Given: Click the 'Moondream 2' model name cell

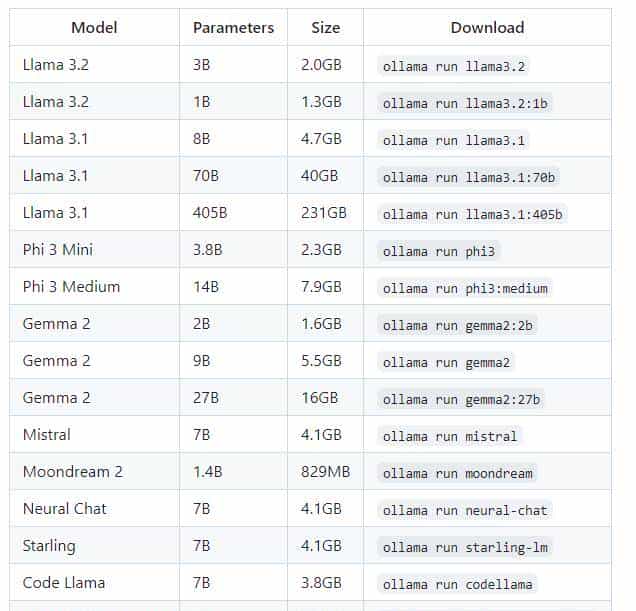Looking at the screenshot, I should click(94, 471).
